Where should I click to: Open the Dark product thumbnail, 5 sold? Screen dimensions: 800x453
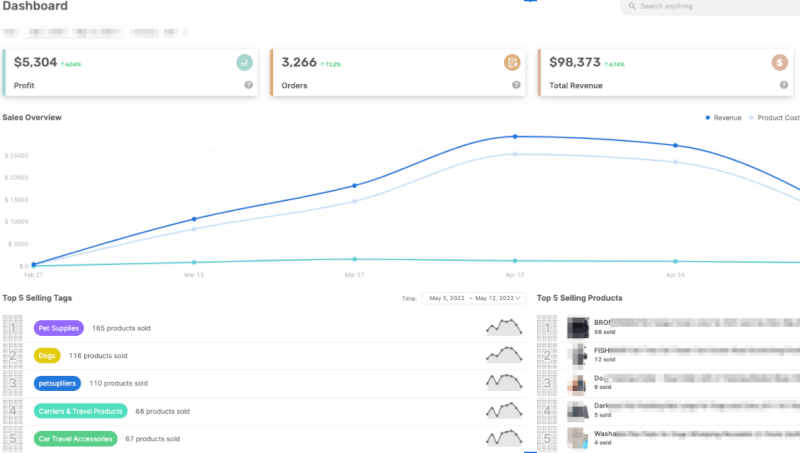(578, 411)
